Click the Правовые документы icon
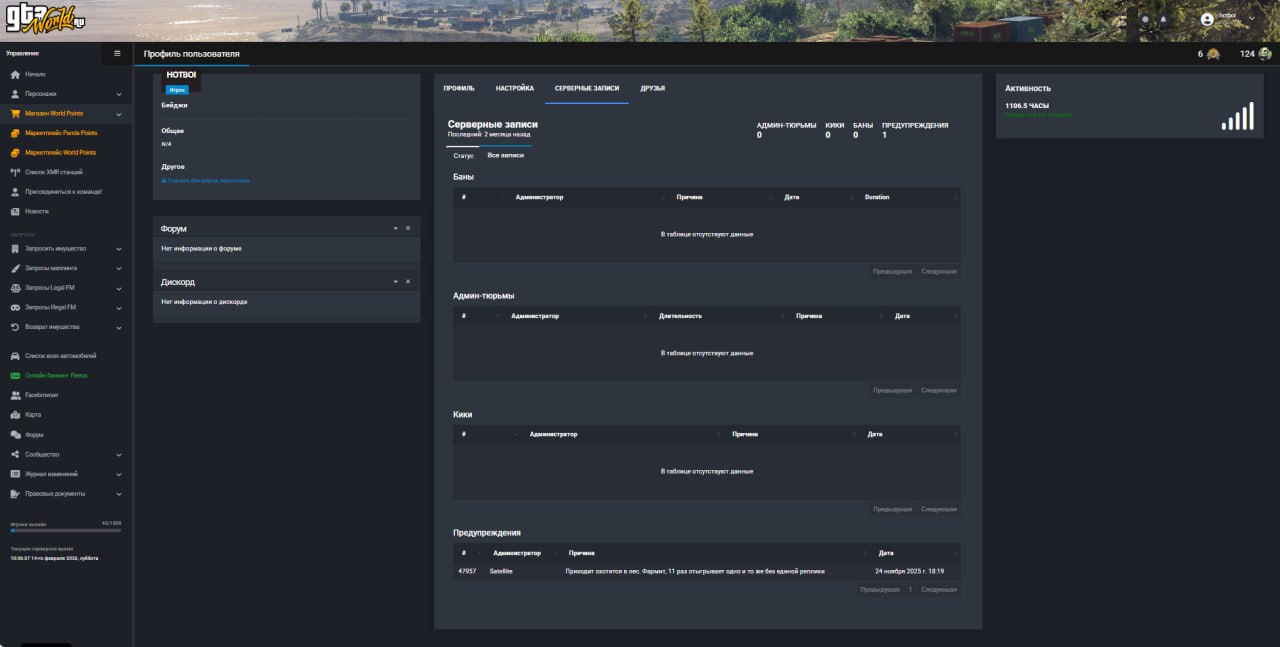 pos(15,494)
